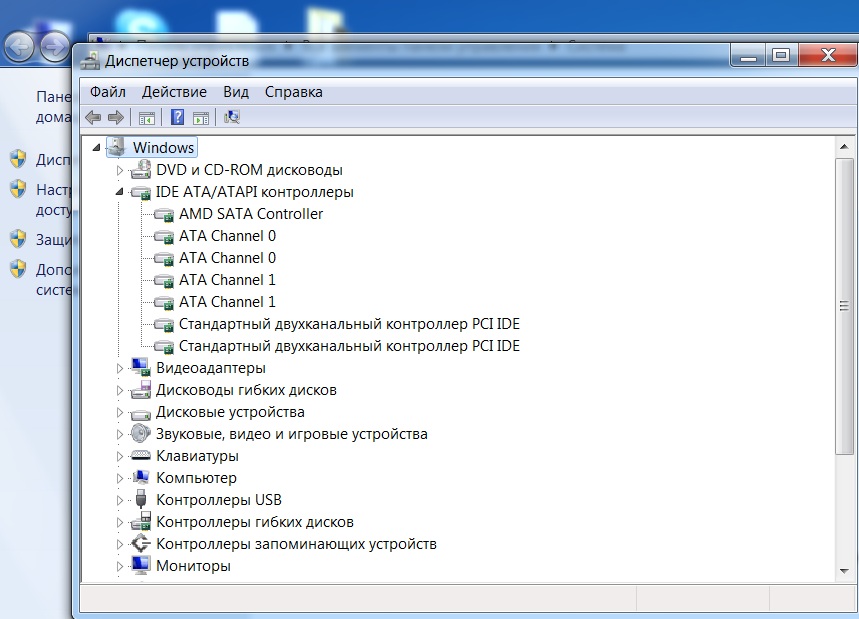This screenshot has height=619, width=859.
Task: Click the scrollbar up arrow
Action: (x=844, y=146)
